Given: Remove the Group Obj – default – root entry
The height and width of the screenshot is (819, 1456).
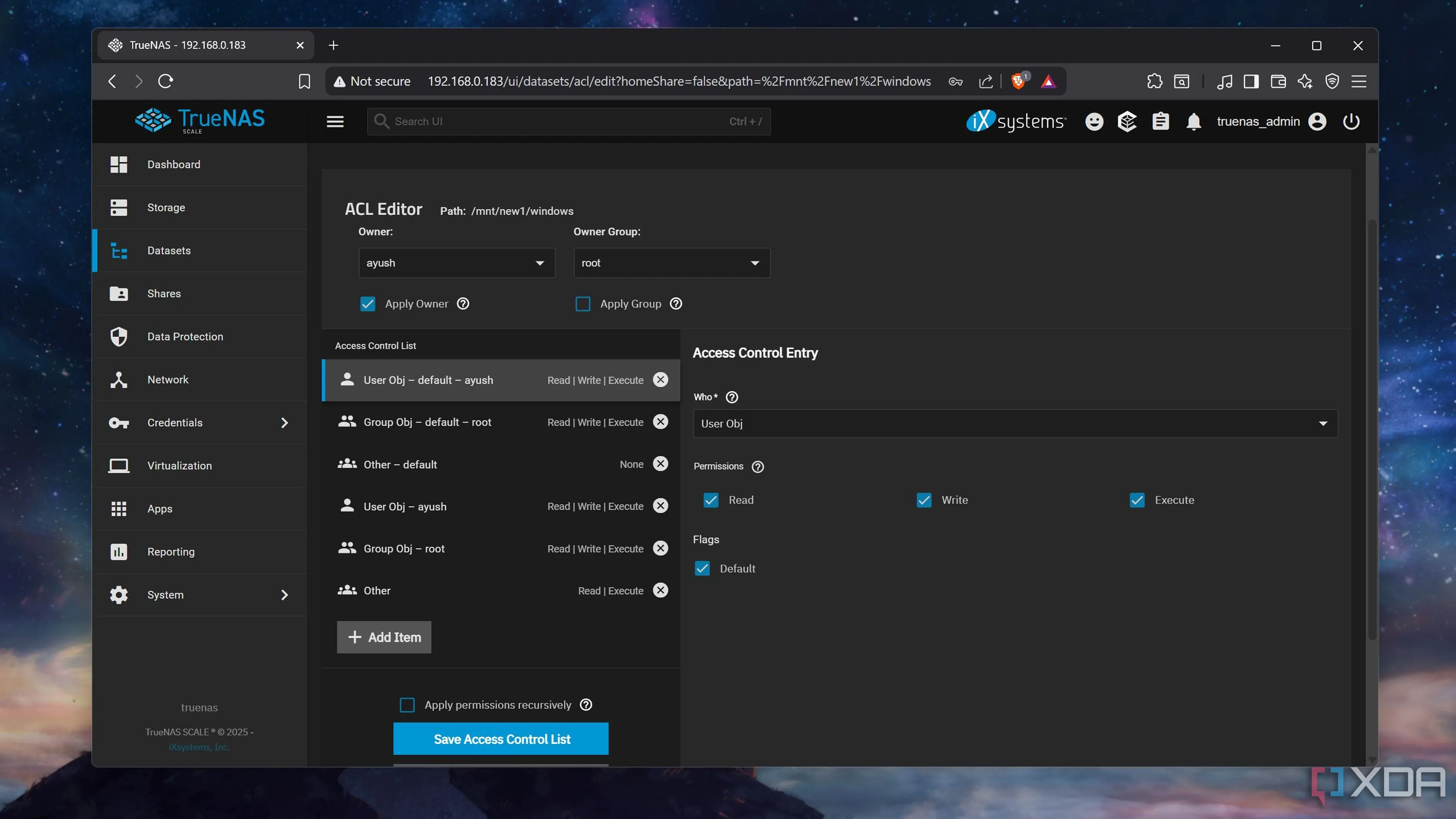Looking at the screenshot, I should (x=660, y=422).
